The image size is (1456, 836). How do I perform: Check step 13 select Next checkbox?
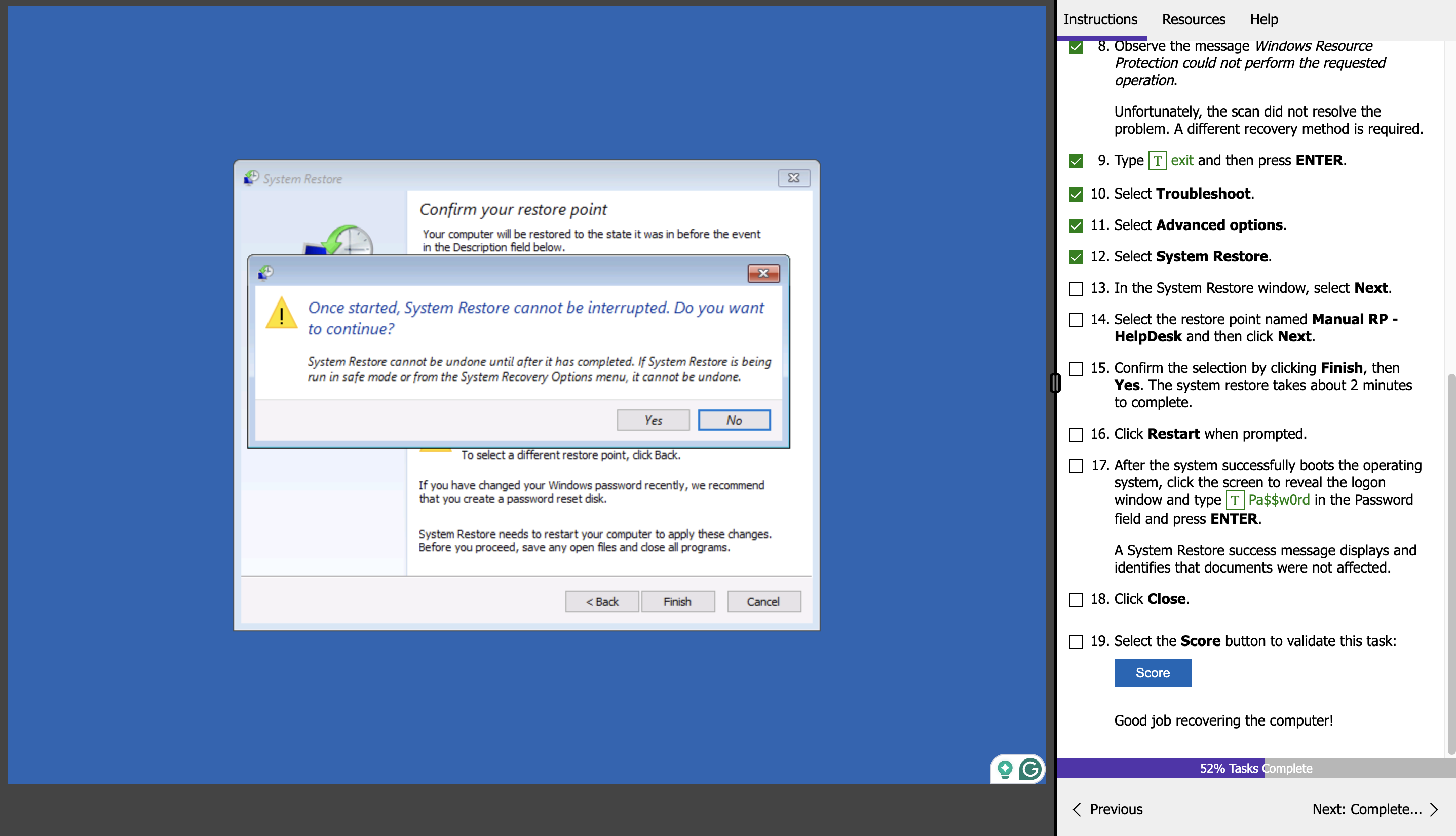point(1076,288)
